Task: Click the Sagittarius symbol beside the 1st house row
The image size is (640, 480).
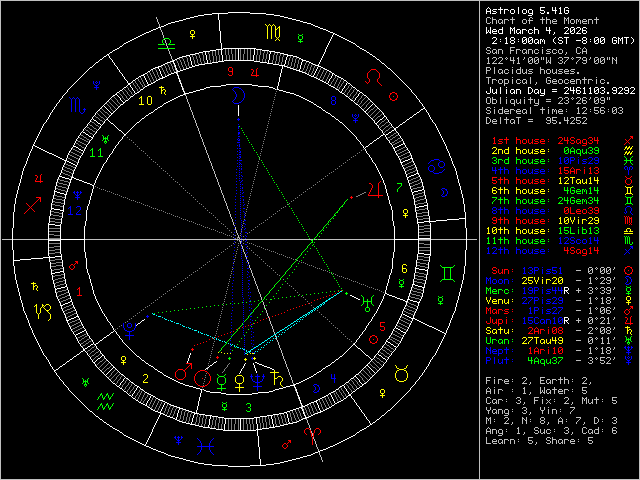Action: tap(629, 141)
